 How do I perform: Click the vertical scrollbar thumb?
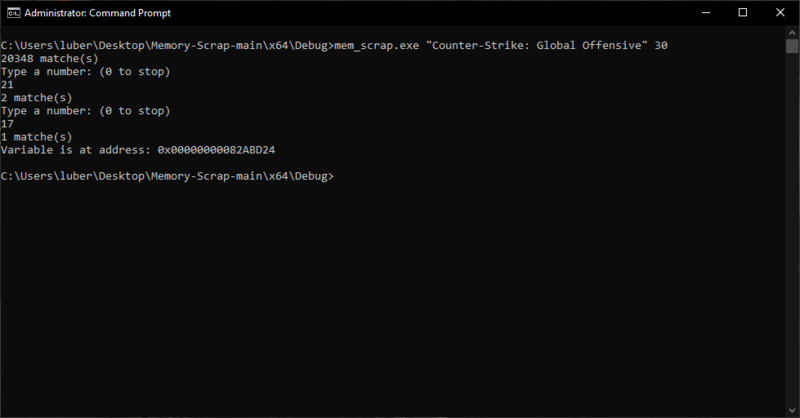pos(792,46)
